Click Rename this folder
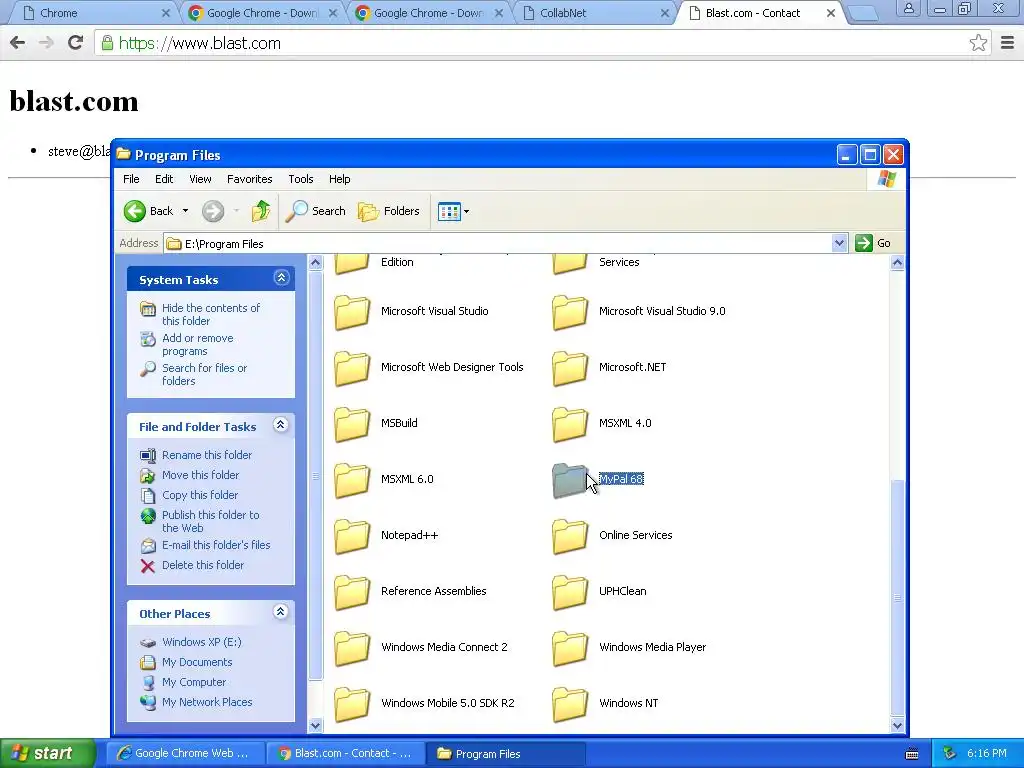This screenshot has width=1024, height=768. point(206,455)
